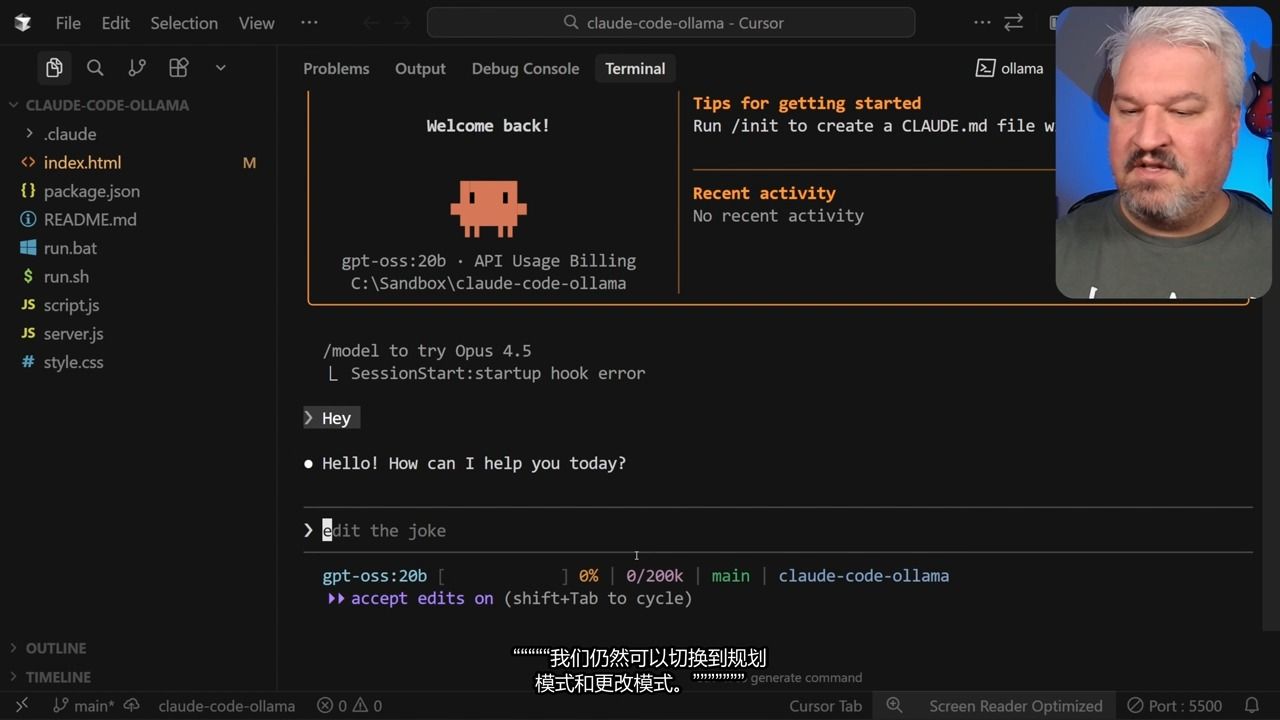Image resolution: width=1280 pixels, height=720 pixels.
Task: Open notifications bell in status bar
Action: tap(1251, 706)
